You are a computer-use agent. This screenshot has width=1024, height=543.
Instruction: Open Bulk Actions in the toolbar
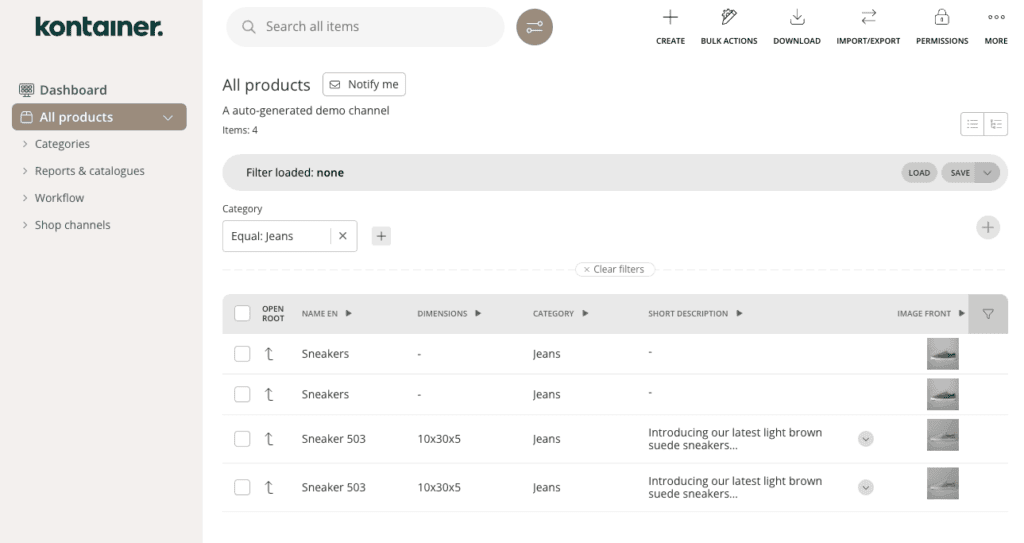pyautogui.click(x=728, y=18)
